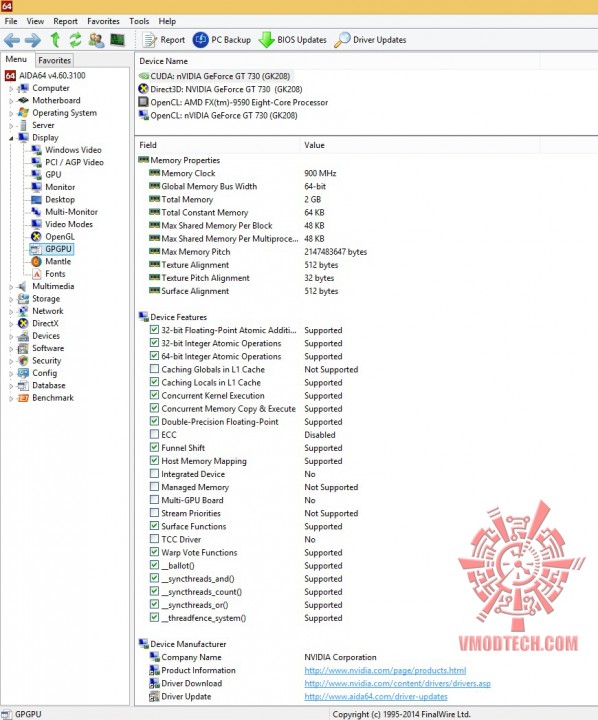Open nvidia.com products.html link
598x720 pixels.
point(385,670)
